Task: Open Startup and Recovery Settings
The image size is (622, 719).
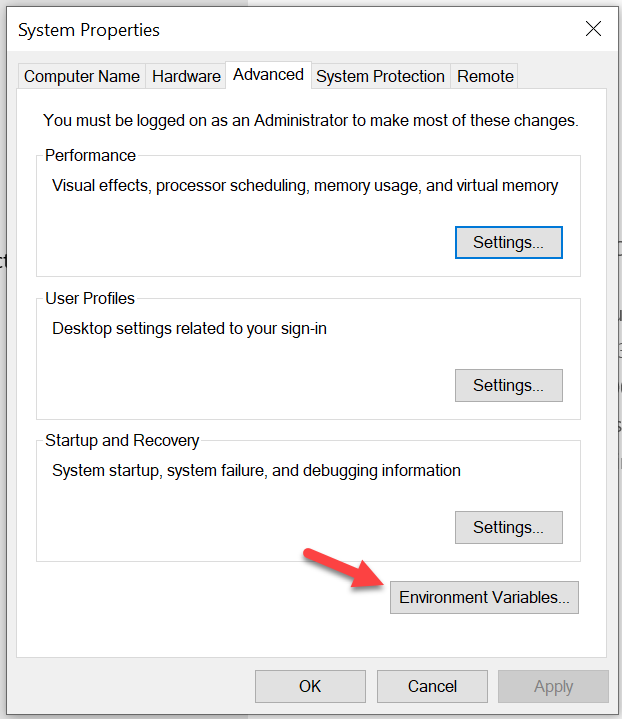Action: tap(508, 527)
